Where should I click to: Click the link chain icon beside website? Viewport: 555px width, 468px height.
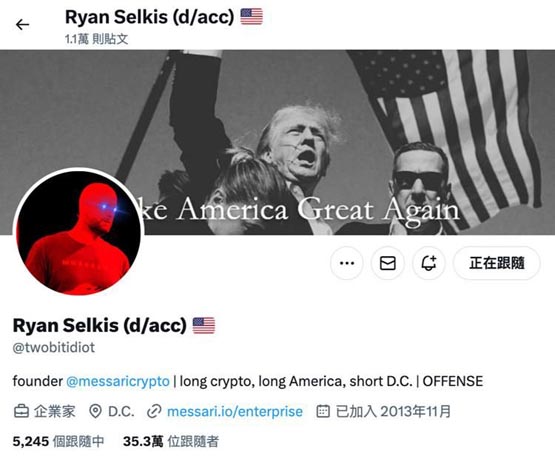click(154, 411)
